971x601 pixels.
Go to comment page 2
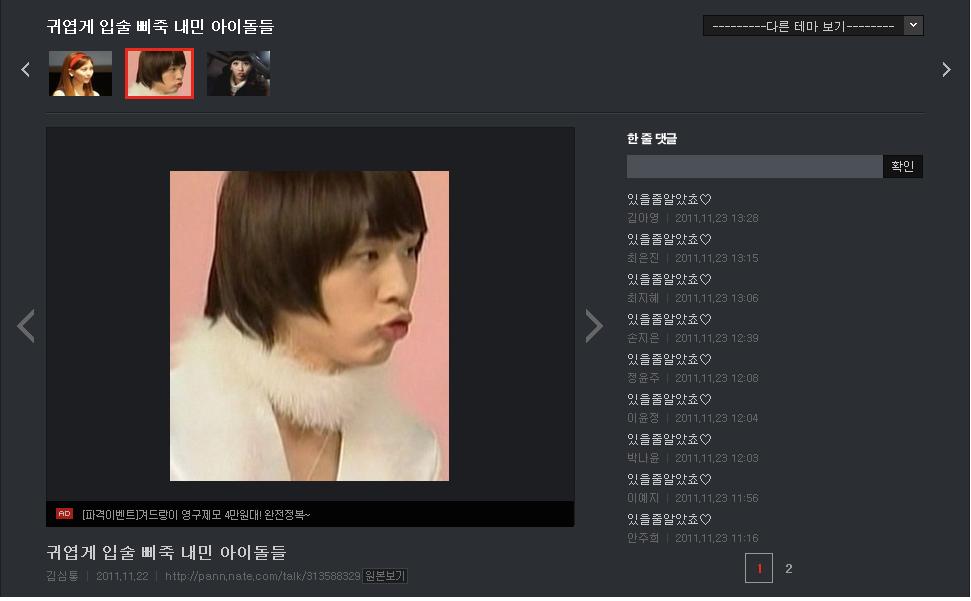point(788,568)
